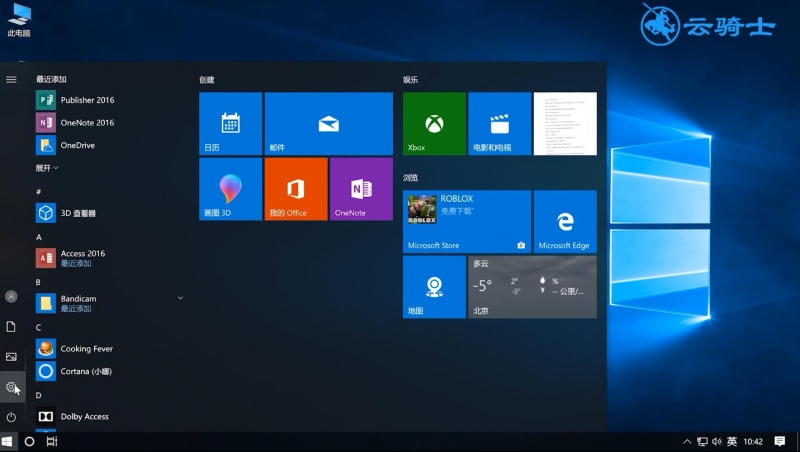Expand the hamburger menu in Start

(11, 79)
